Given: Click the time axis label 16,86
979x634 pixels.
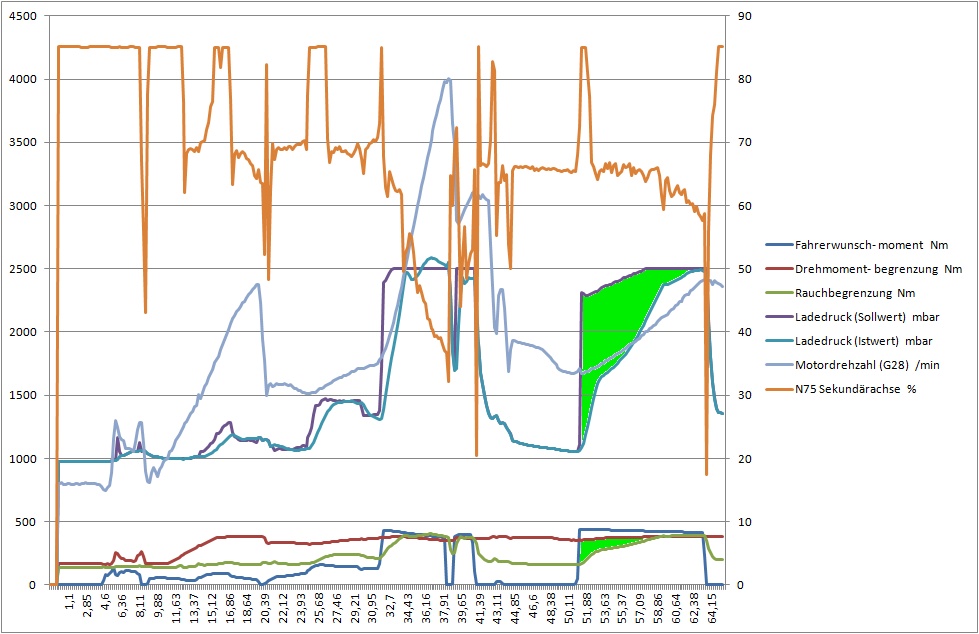Looking at the screenshot, I should click(230, 608).
